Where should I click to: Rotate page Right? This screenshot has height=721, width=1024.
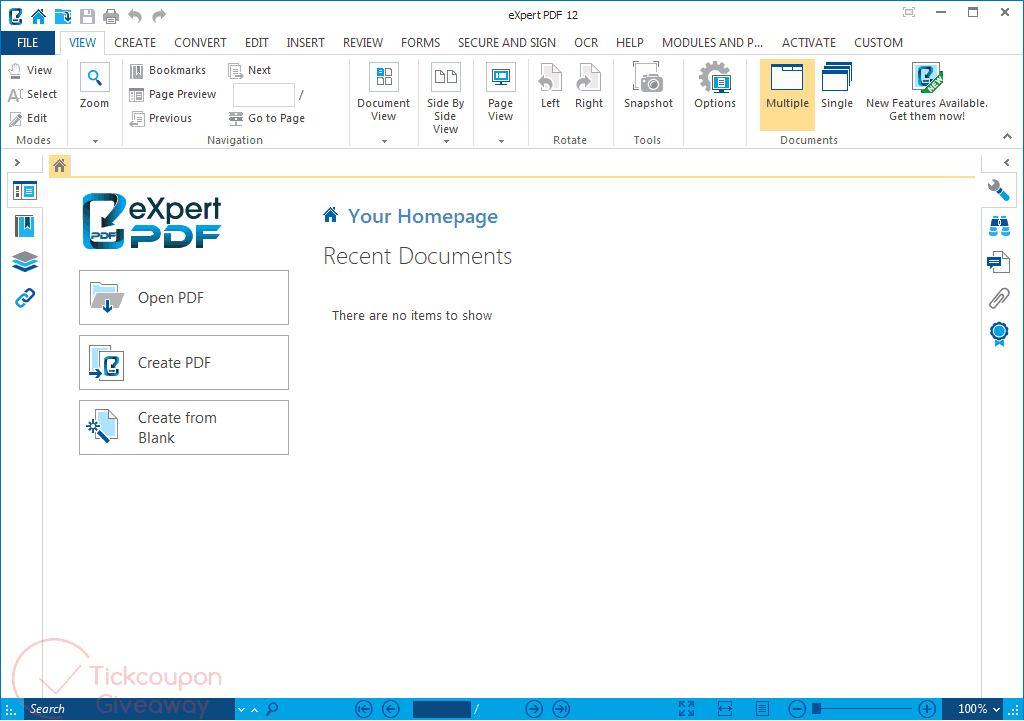pyautogui.click(x=589, y=86)
